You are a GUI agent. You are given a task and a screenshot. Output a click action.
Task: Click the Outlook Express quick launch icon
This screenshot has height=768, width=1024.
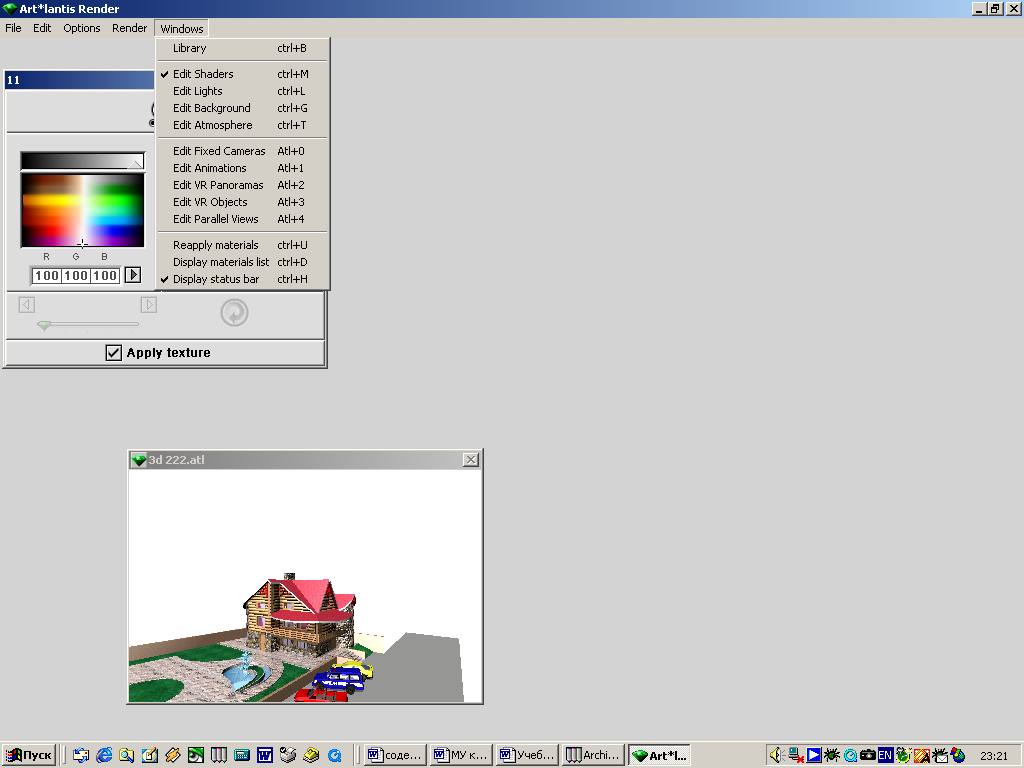(81, 755)
